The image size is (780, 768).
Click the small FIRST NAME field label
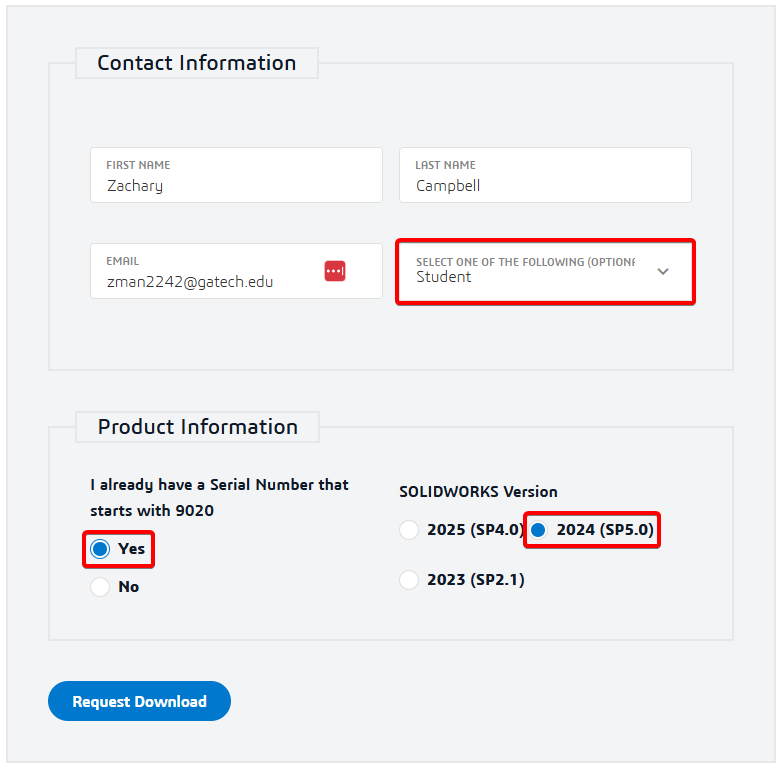tap(138, 165)
